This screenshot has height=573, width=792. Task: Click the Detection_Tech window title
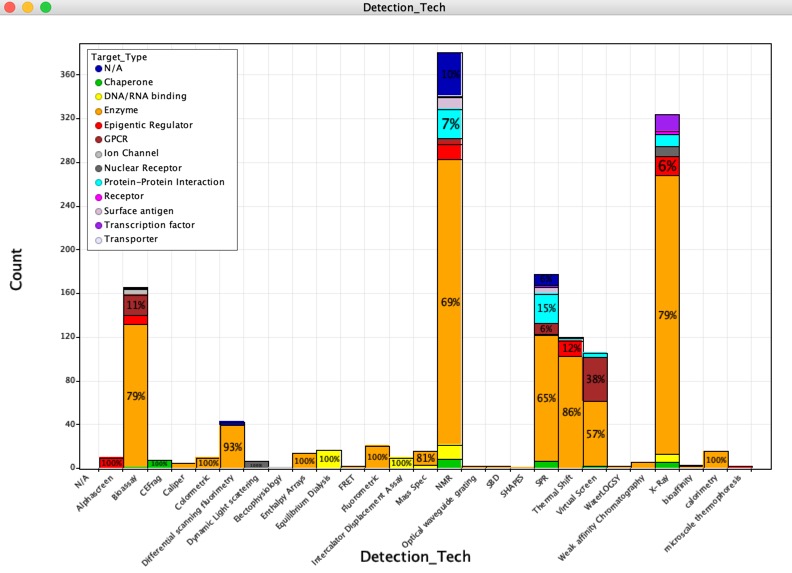click(404, 7)
